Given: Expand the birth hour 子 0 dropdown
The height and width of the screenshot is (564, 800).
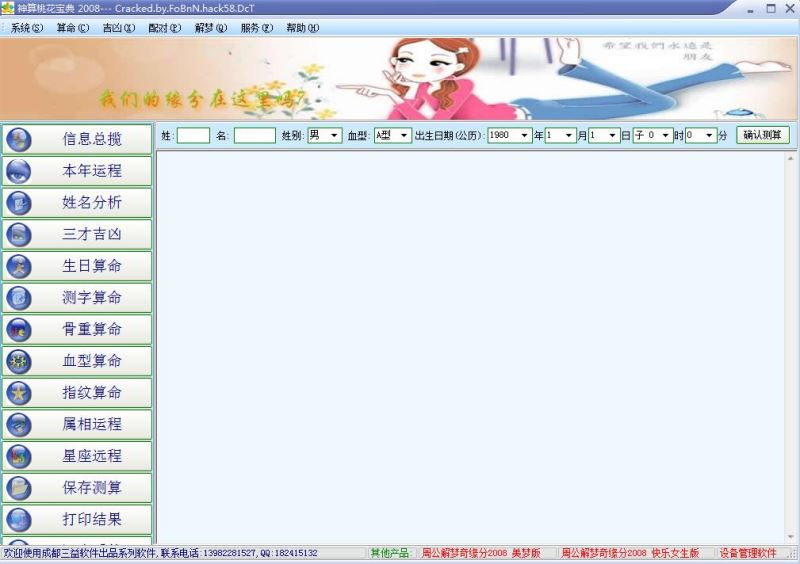Looking at the screenshot, I should (665, 135).
